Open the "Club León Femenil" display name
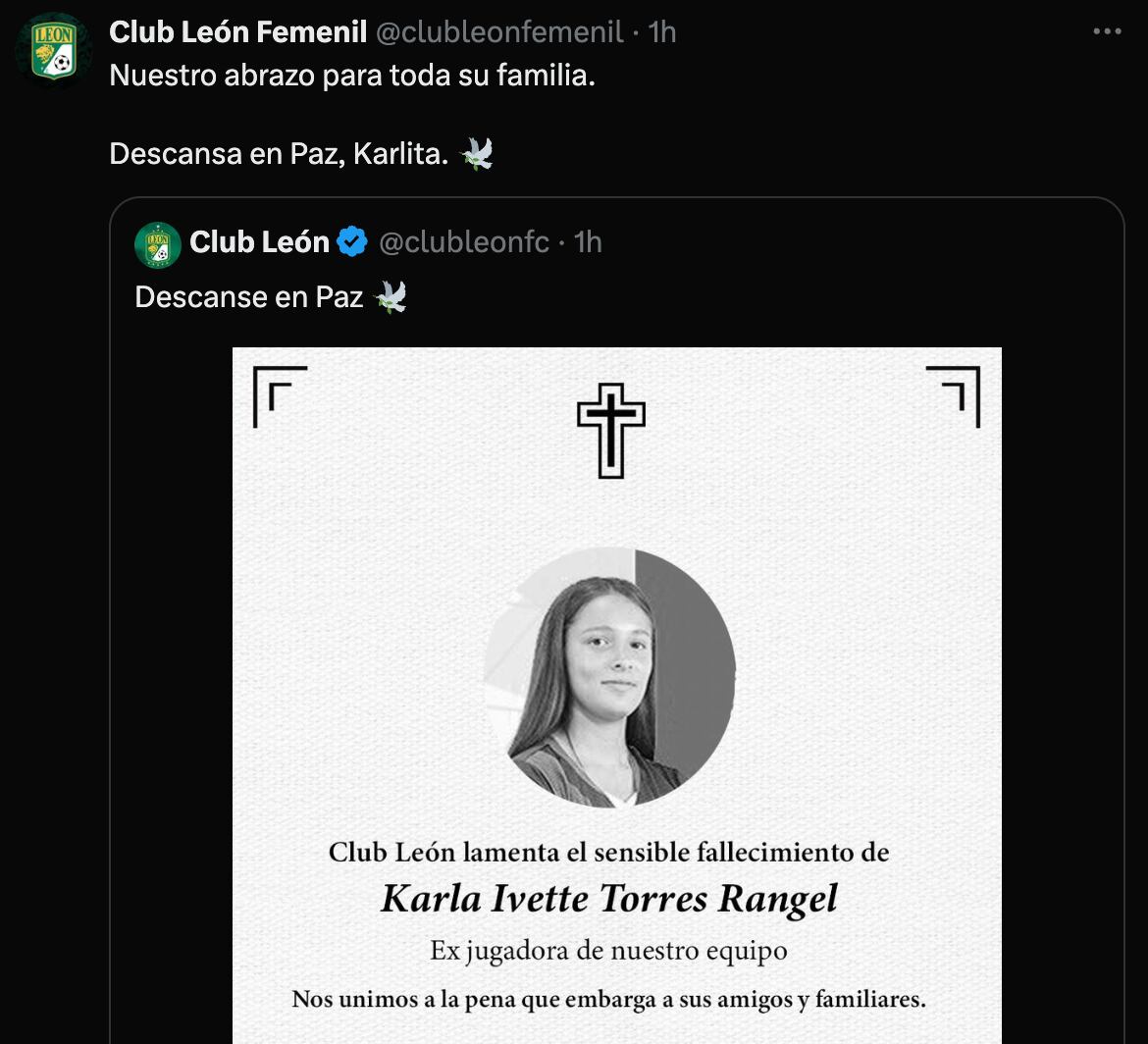The width and height of the screenshot is (1148, 1044). click(x=237, y=32)
